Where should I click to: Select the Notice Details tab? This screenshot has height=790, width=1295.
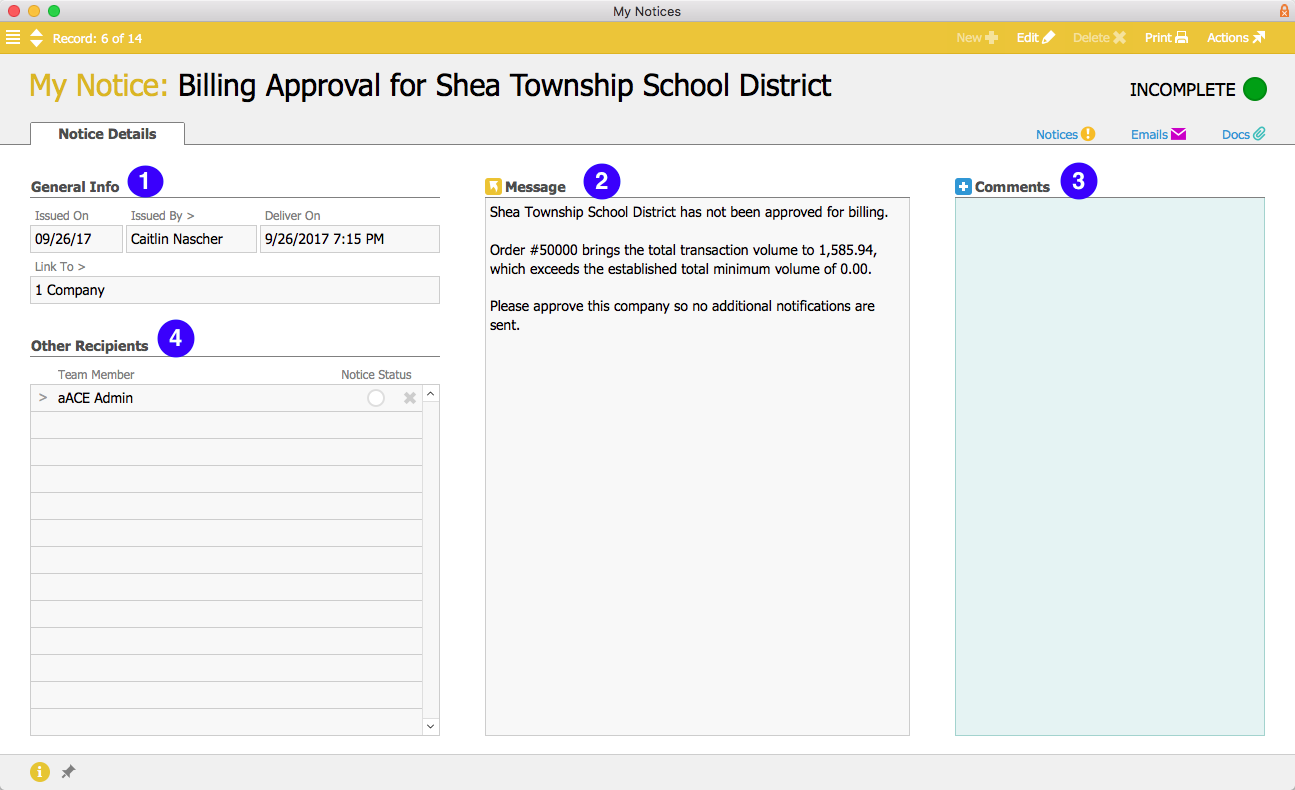(x=107, y=134)
